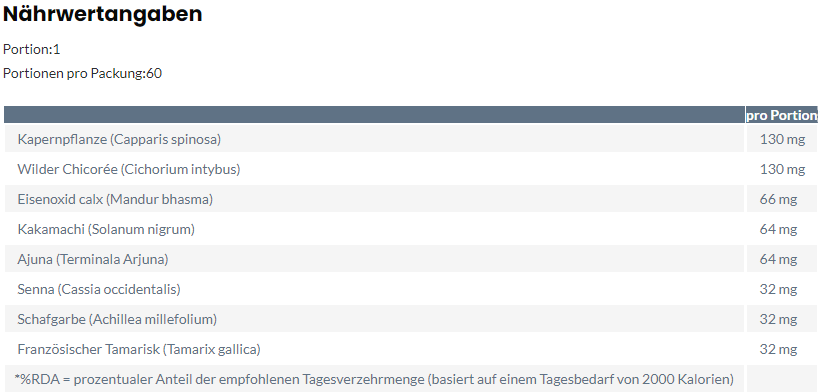Click Französischer Tamarisk (Tamarix gallica) entry

click(x=139, y=349)
